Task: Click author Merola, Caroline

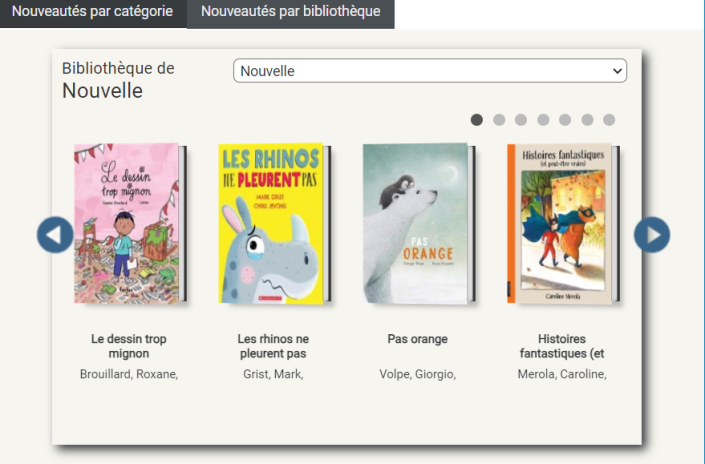Action: (x=561, y=374)
